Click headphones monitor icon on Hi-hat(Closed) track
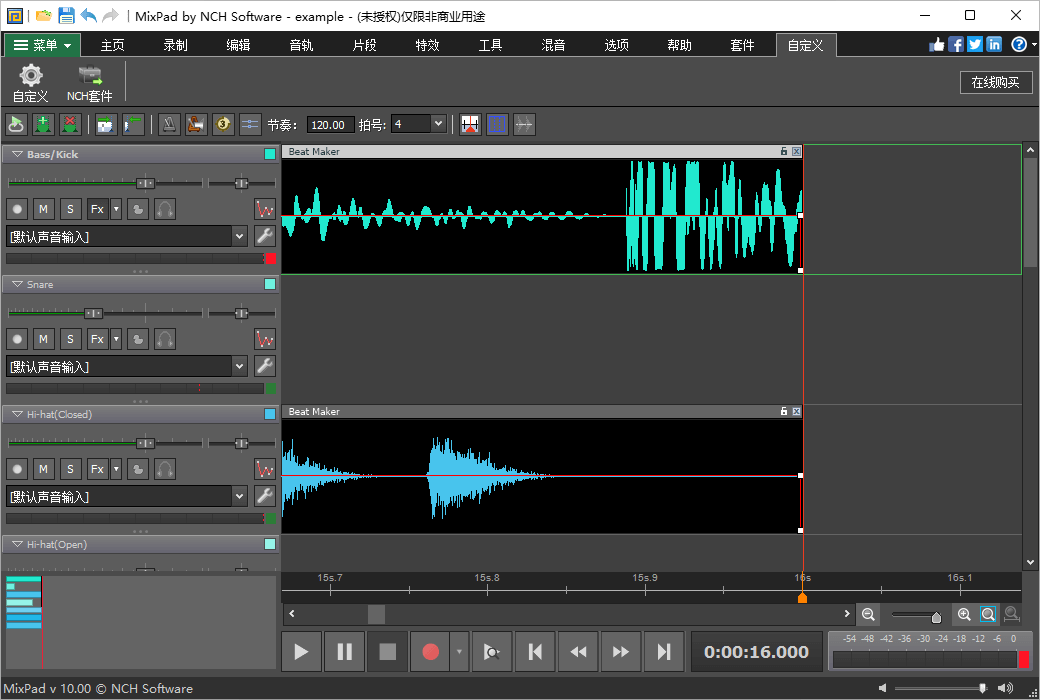 click(x=165, y=469)
